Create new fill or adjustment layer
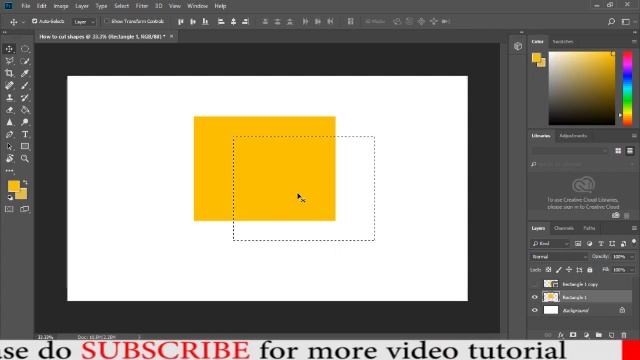The image size is (640, 360). (x=586, y=335)
